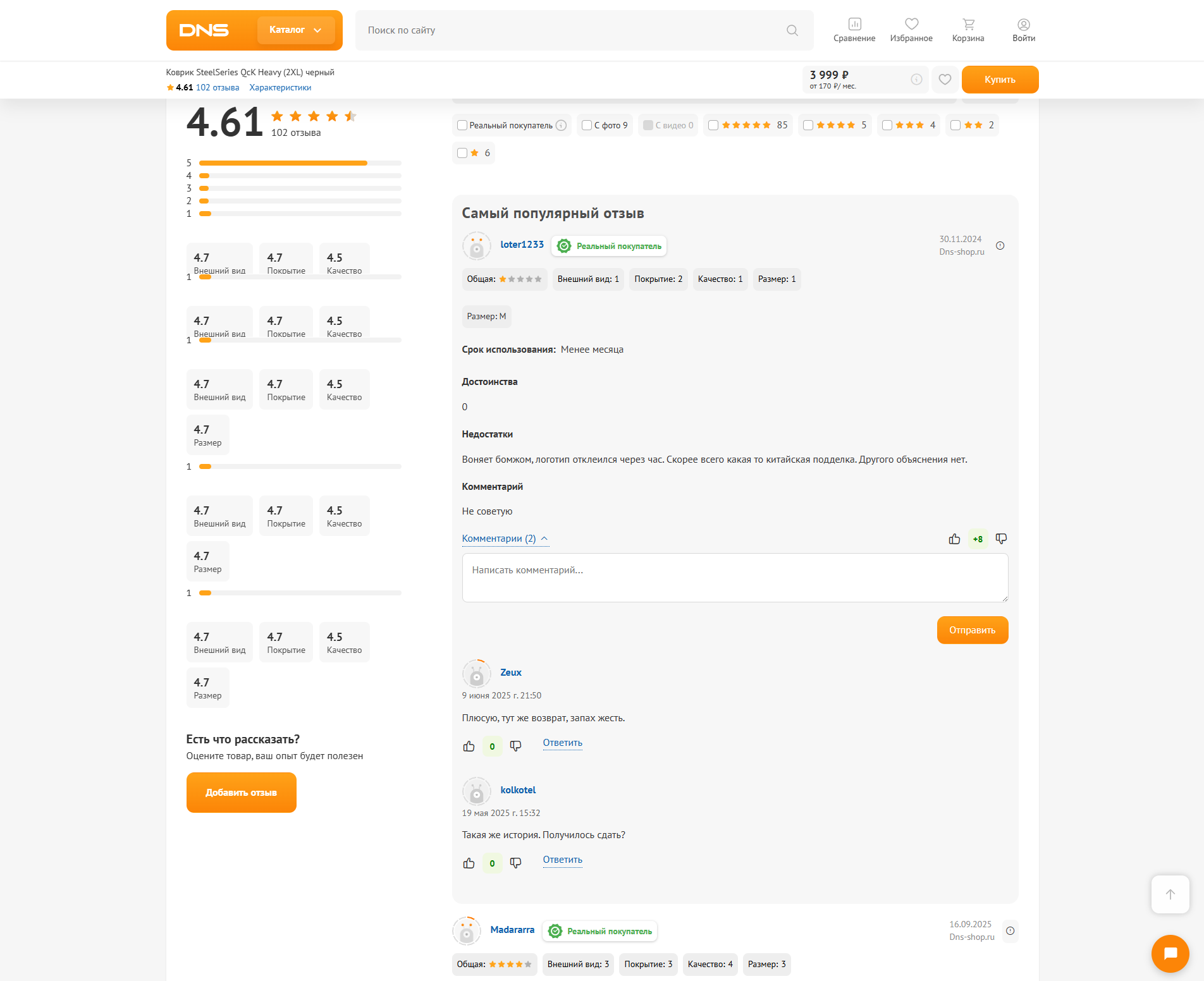
Task: Click the product title Коврик SteelSeries QcK Heavy
Action: [250, 72]
